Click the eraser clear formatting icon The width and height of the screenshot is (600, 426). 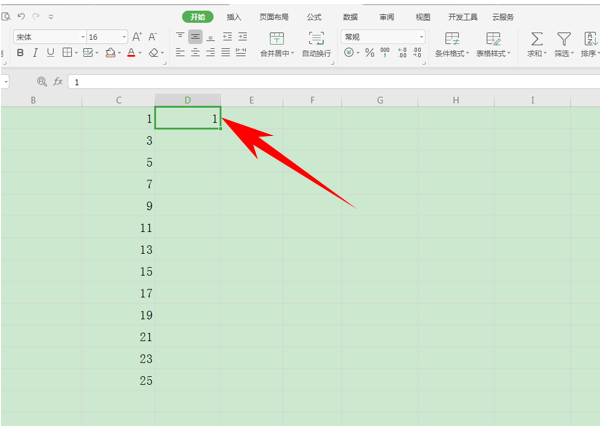[154, 52]
